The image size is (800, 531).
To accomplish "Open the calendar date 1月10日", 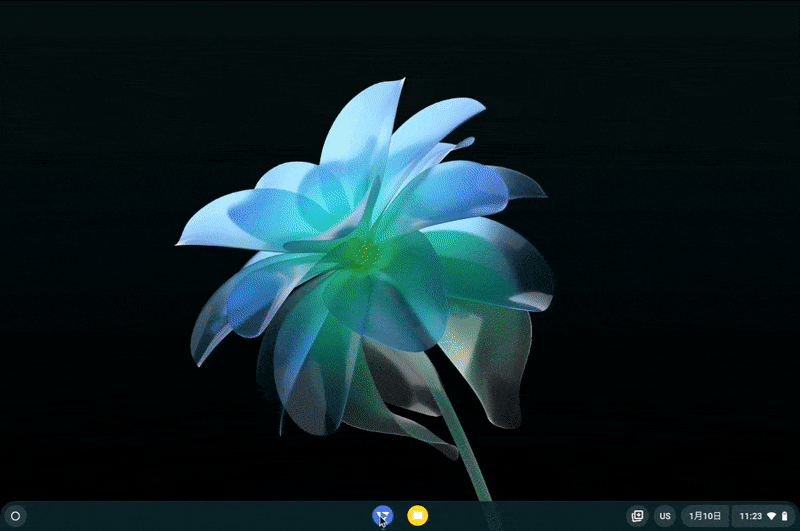I will (x=705, y=516).
